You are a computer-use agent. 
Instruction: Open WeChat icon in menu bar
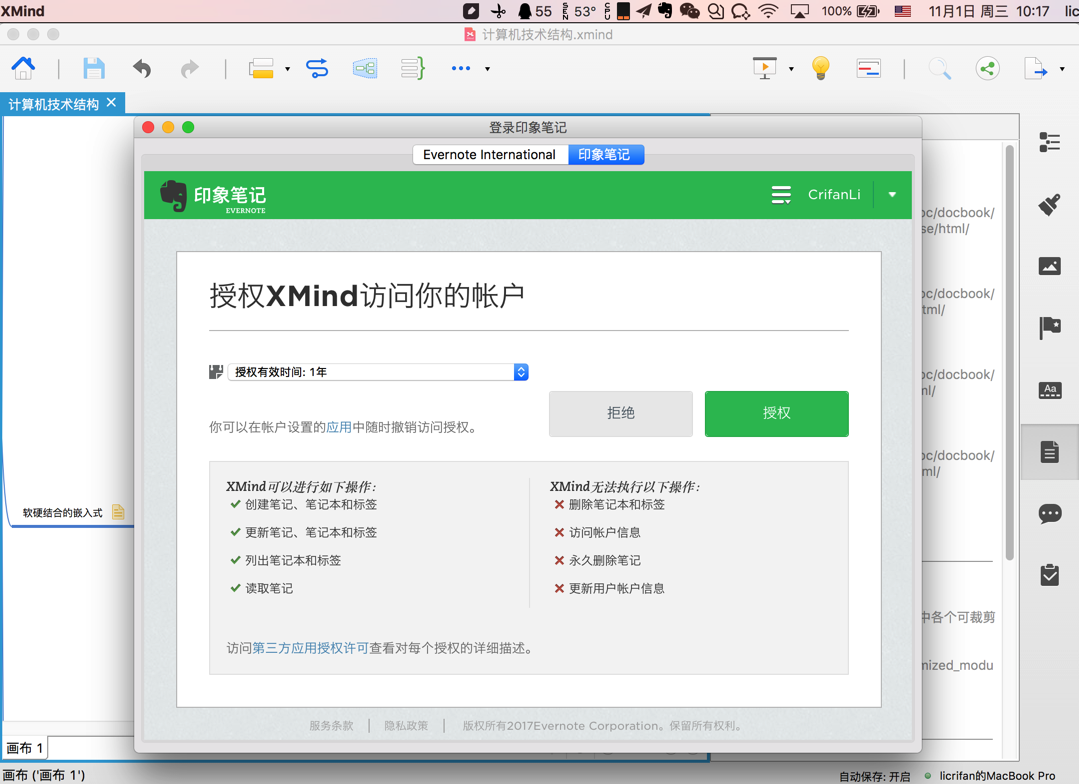click(690, 11)
